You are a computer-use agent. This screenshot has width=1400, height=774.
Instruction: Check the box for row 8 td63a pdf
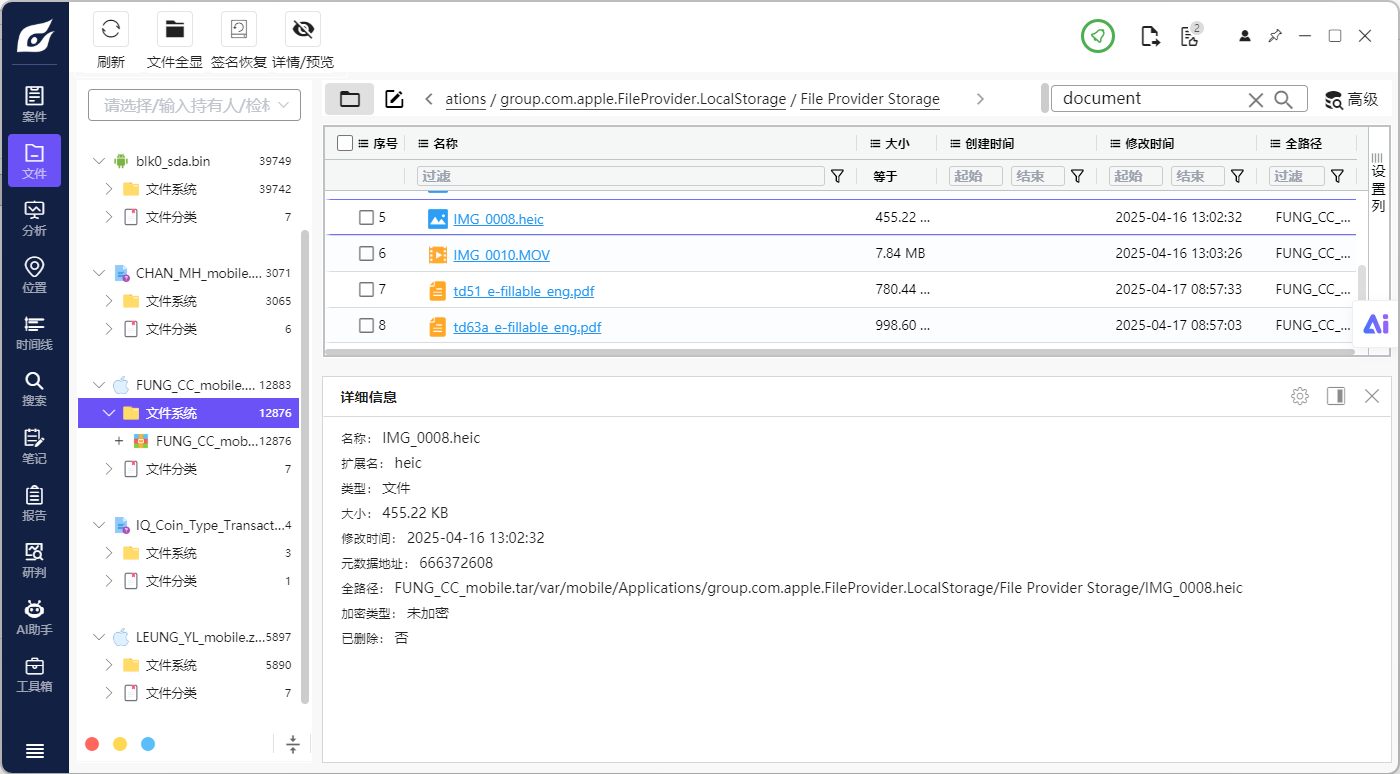tap(366, 325)
